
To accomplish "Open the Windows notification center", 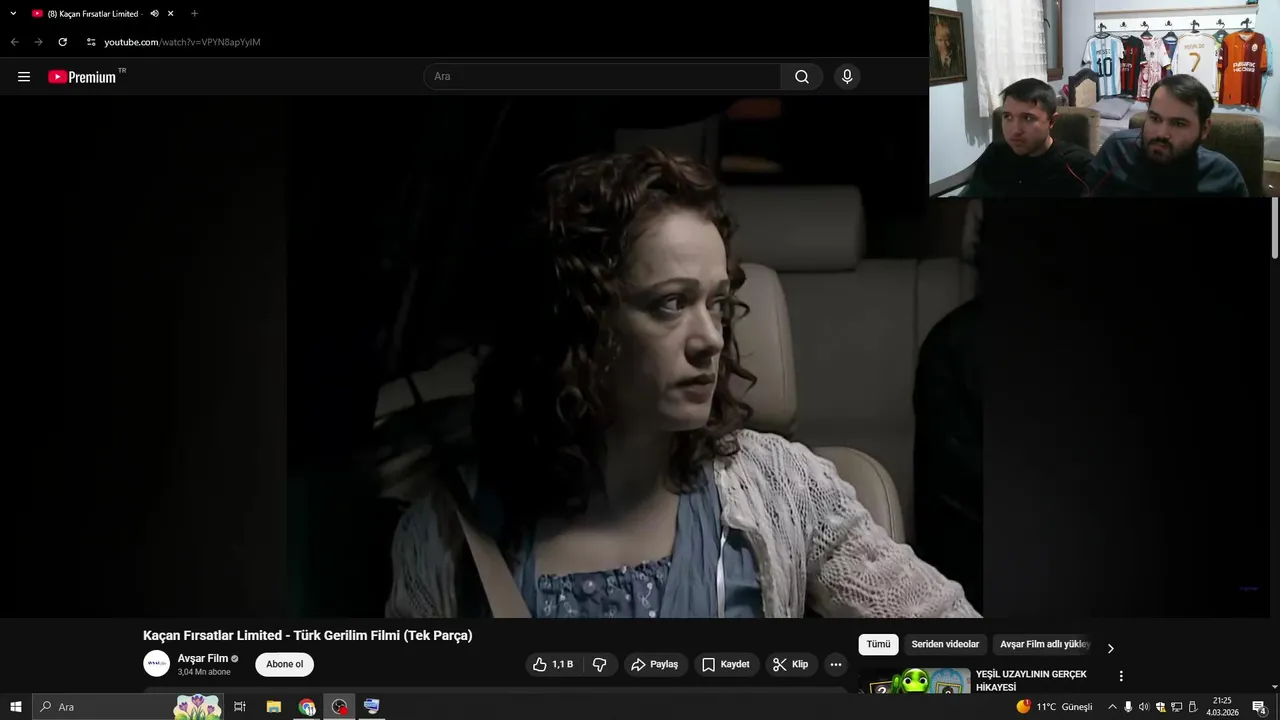I will 1260,707.
